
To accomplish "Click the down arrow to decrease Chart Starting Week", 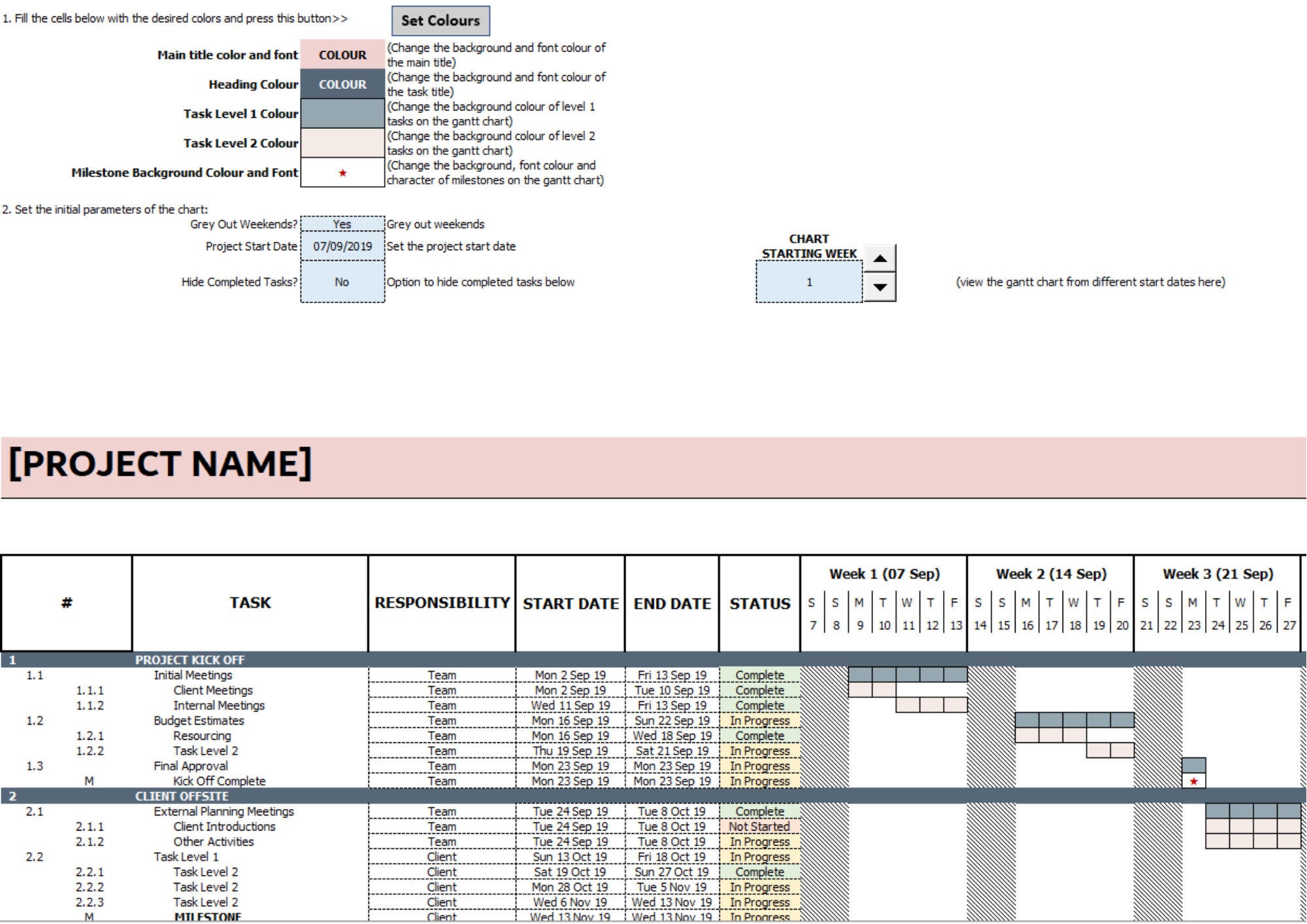I will 879,286.
